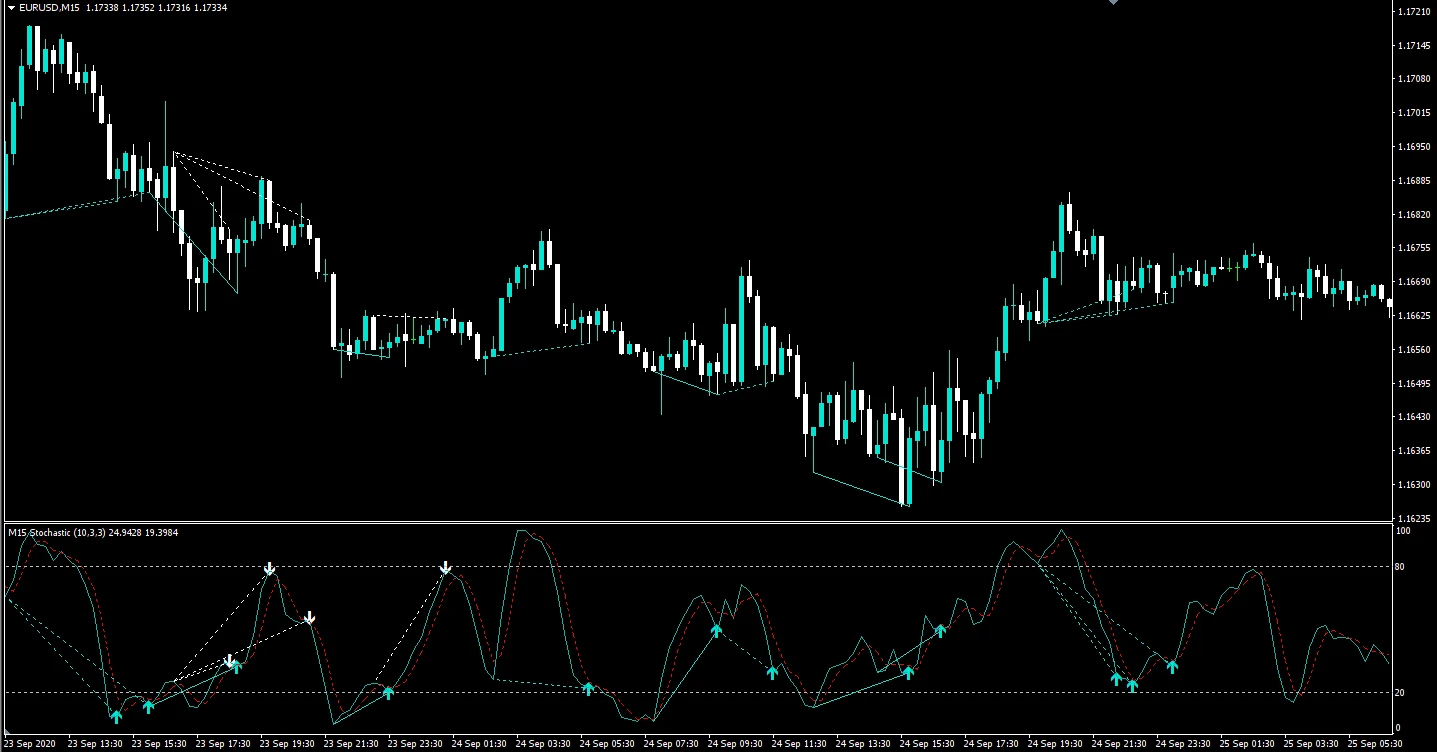Screen dimensions: 1437x752
Task: Select the leftmost cyan up arrow in Stochastic panel
Action: point(116,715)
